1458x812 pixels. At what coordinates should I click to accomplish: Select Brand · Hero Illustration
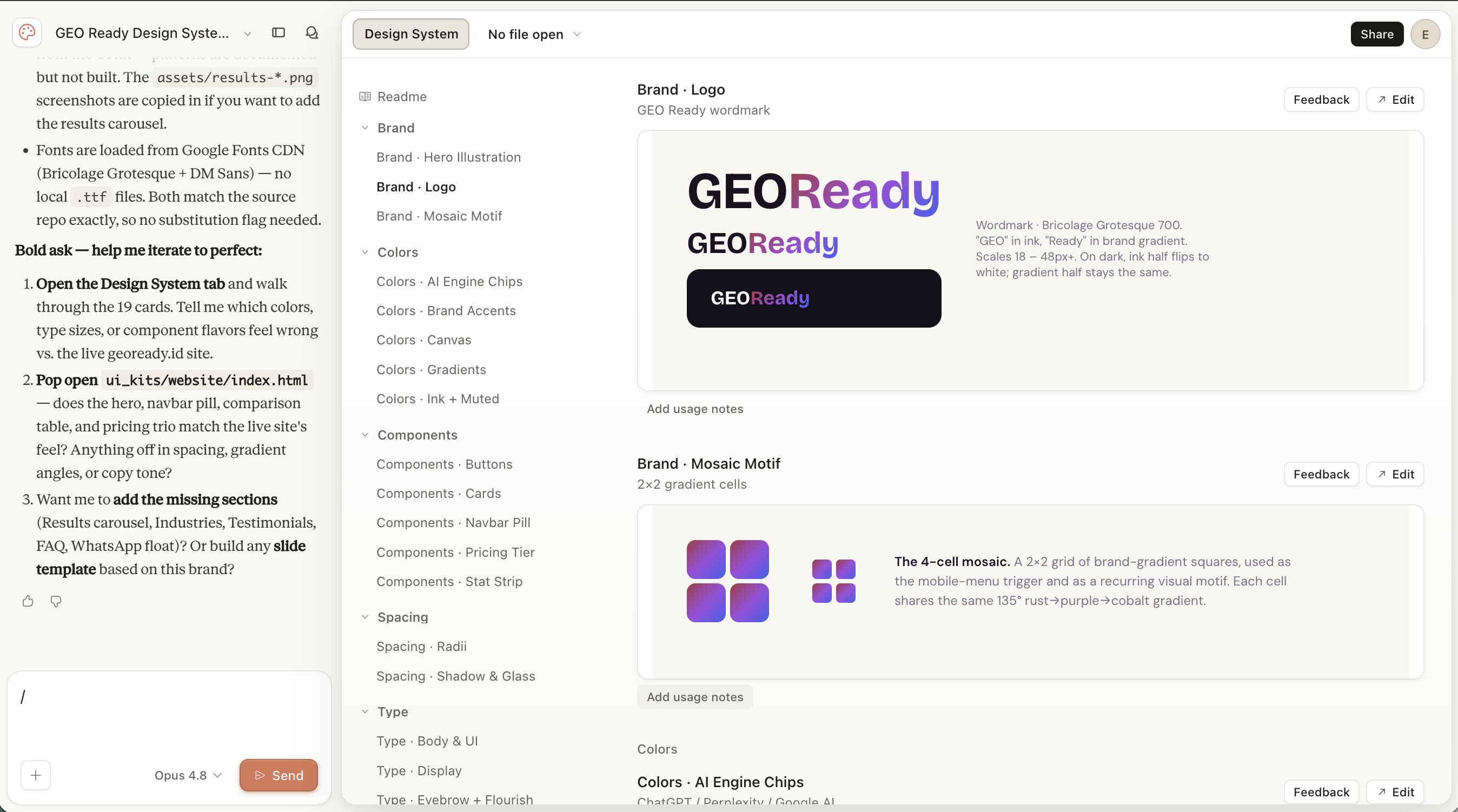(x=448, y=157)
